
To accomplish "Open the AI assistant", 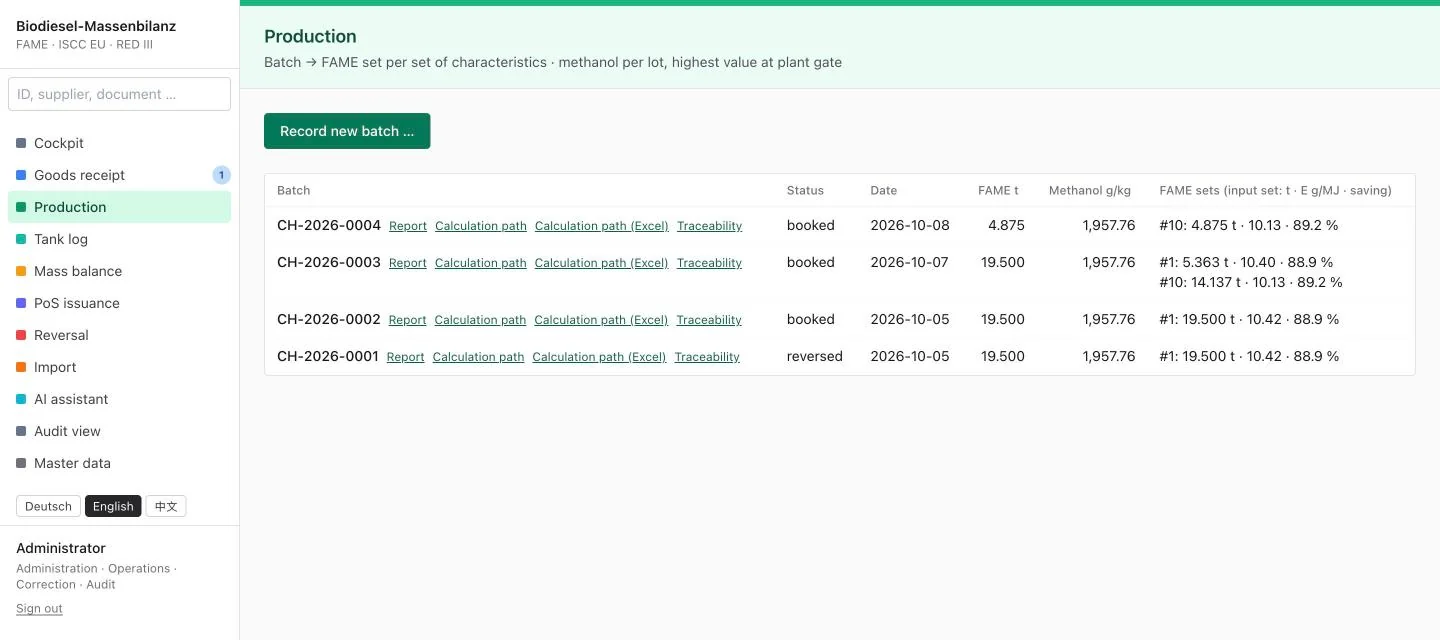I will [x=119, y=399].
